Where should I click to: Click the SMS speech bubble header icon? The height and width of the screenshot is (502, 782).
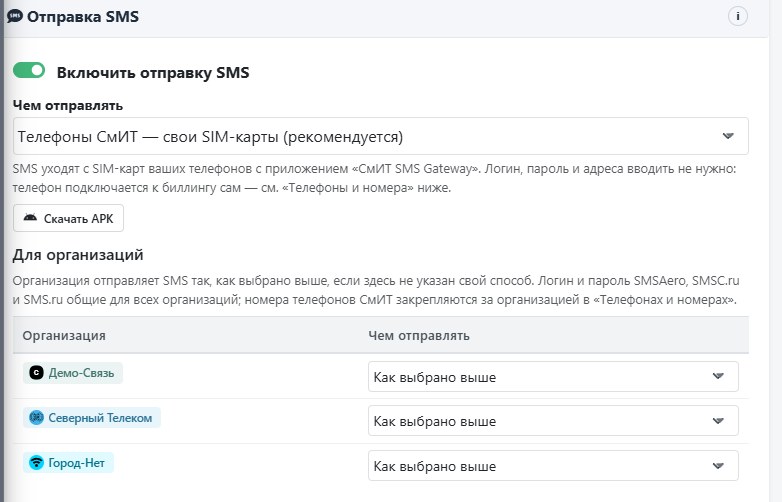[15, 16]
